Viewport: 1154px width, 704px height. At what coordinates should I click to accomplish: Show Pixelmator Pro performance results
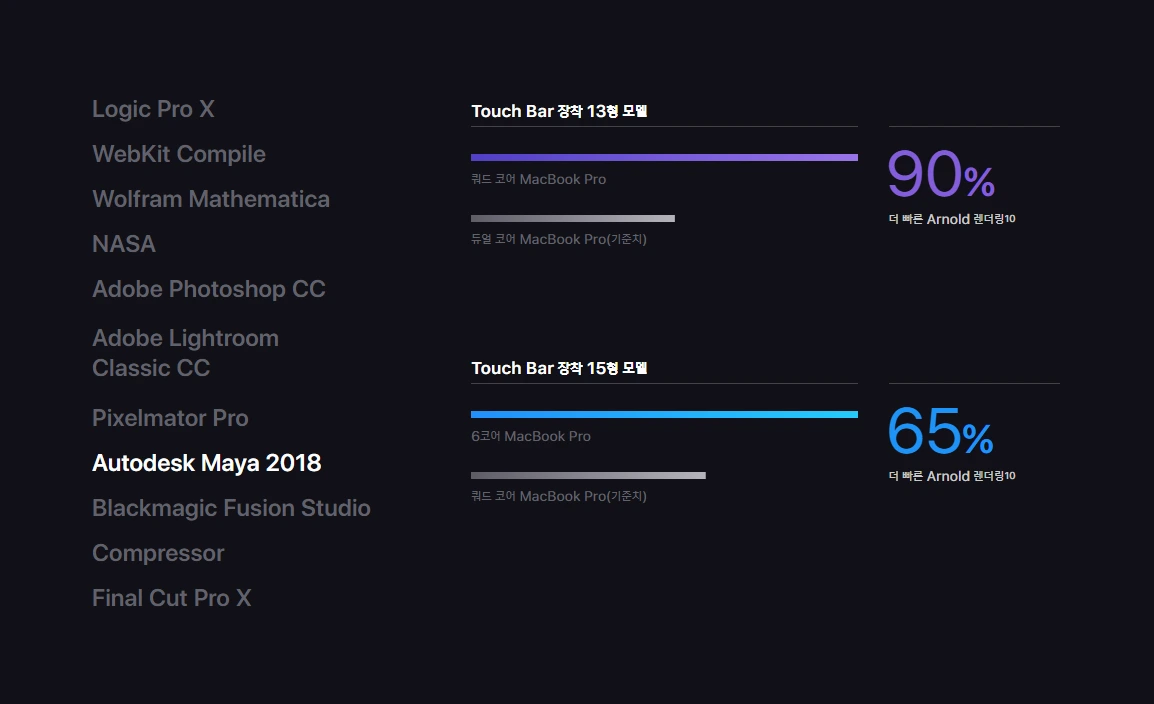170,418
